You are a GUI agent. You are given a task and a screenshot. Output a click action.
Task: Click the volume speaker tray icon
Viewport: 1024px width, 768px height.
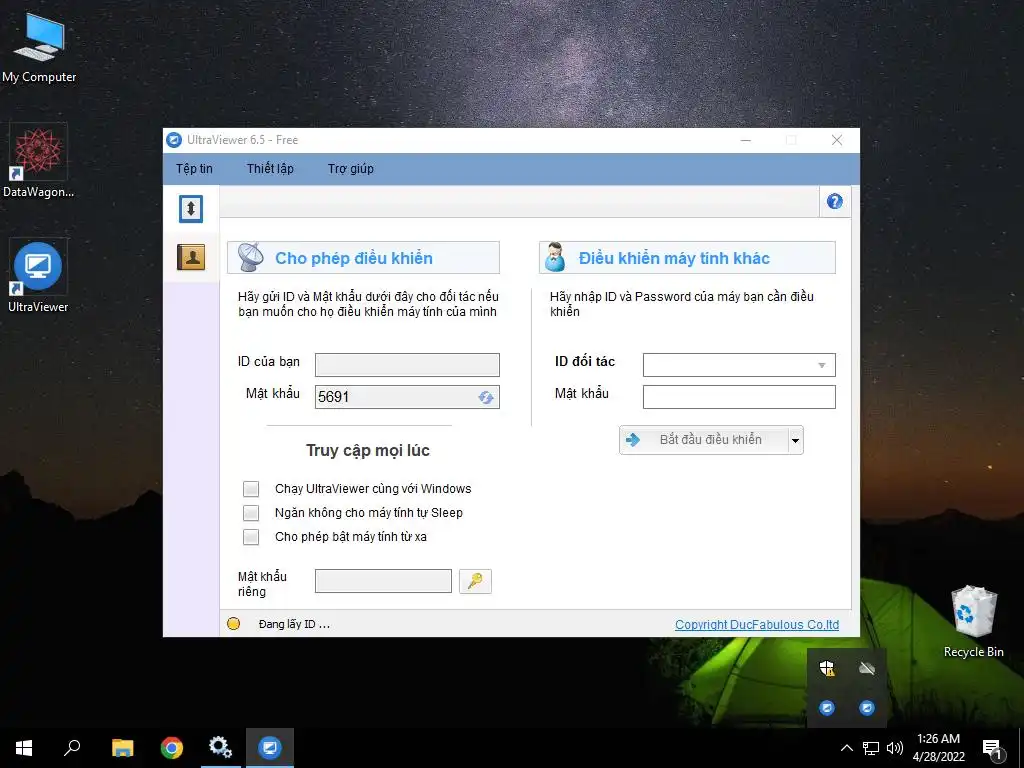click(x=895, y=748)
